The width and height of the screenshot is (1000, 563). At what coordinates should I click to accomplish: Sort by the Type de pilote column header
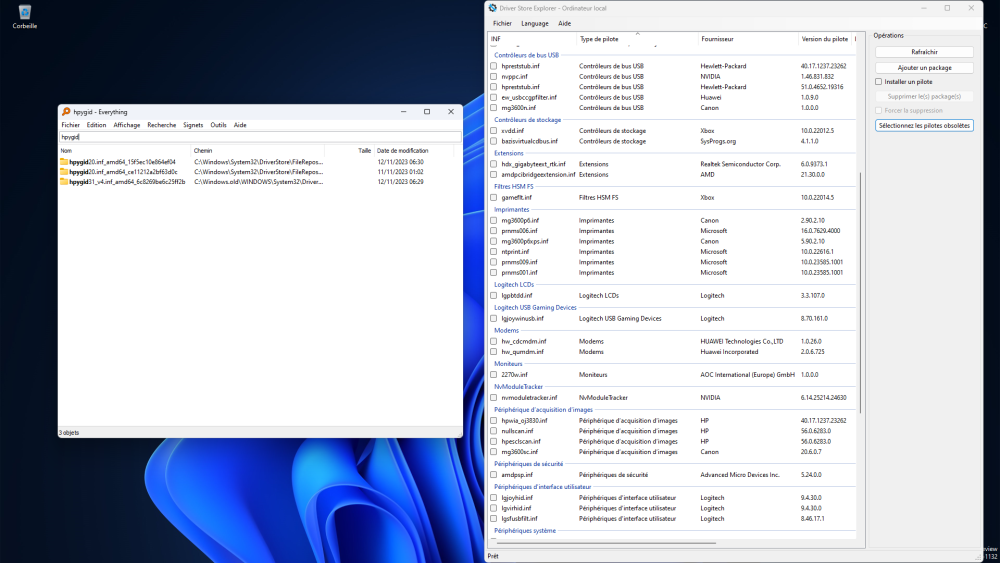pos(599,39)
